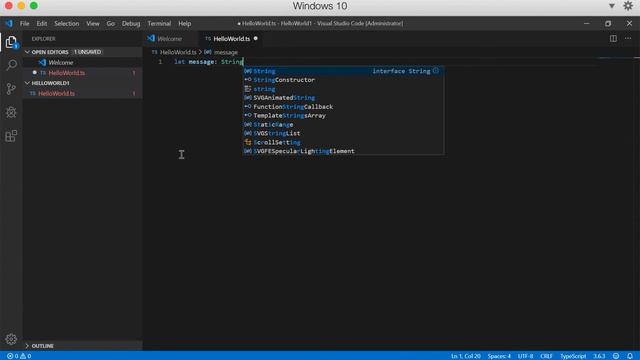Image resolution: width=640 pixels, height=360 pixels.
Task: Open the feedback smiley in status bar
Action: [x=616, y=356]
